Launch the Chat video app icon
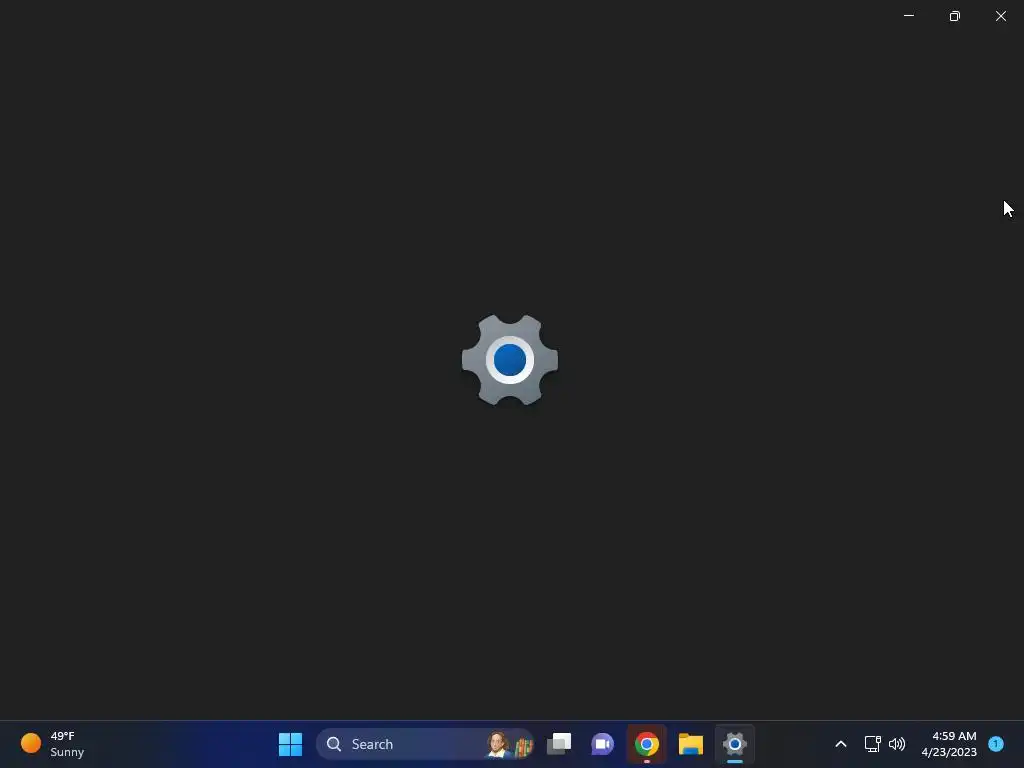The width and height of the screenshot is (1024, 768). point(602,744)
